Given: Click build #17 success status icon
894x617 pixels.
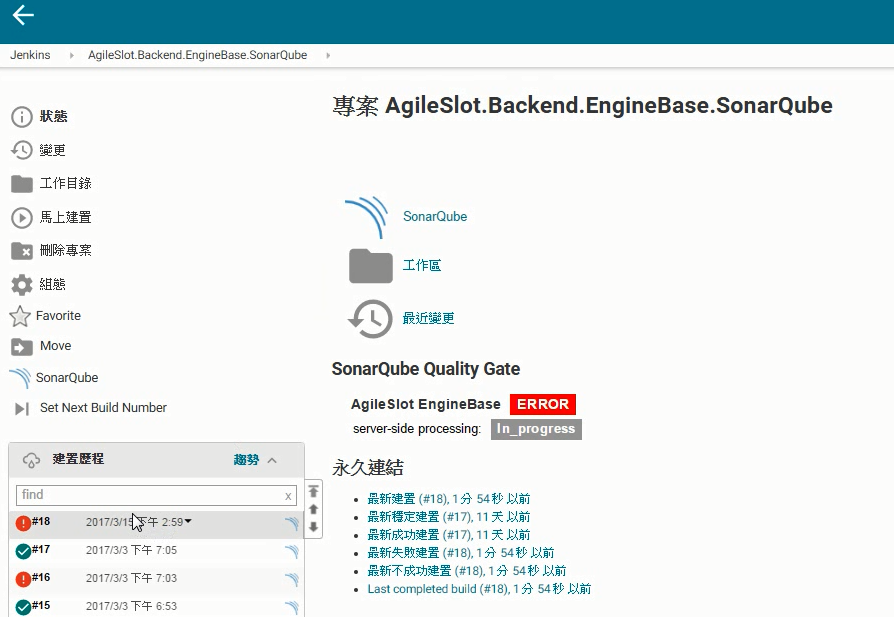Looking at the screenshot, I should tap(23, 551).
